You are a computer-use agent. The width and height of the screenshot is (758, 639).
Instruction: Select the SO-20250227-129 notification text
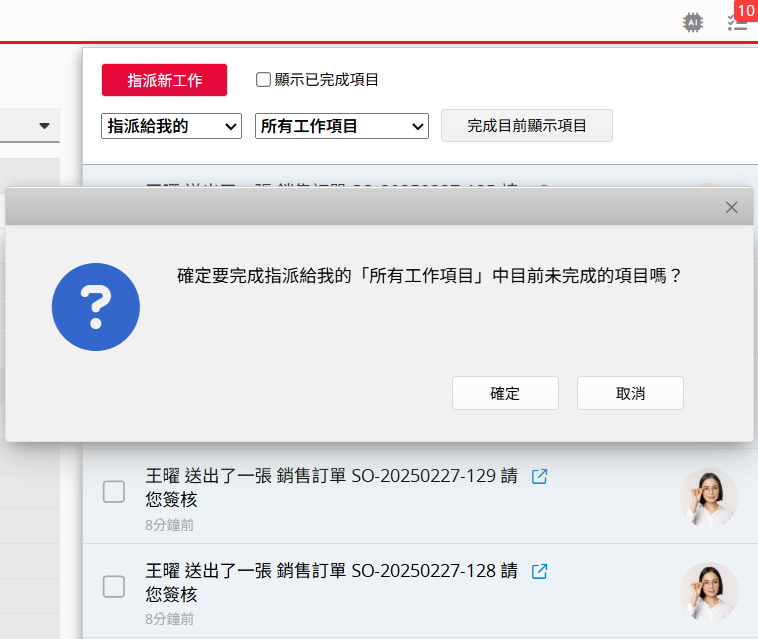pos(331,486)
